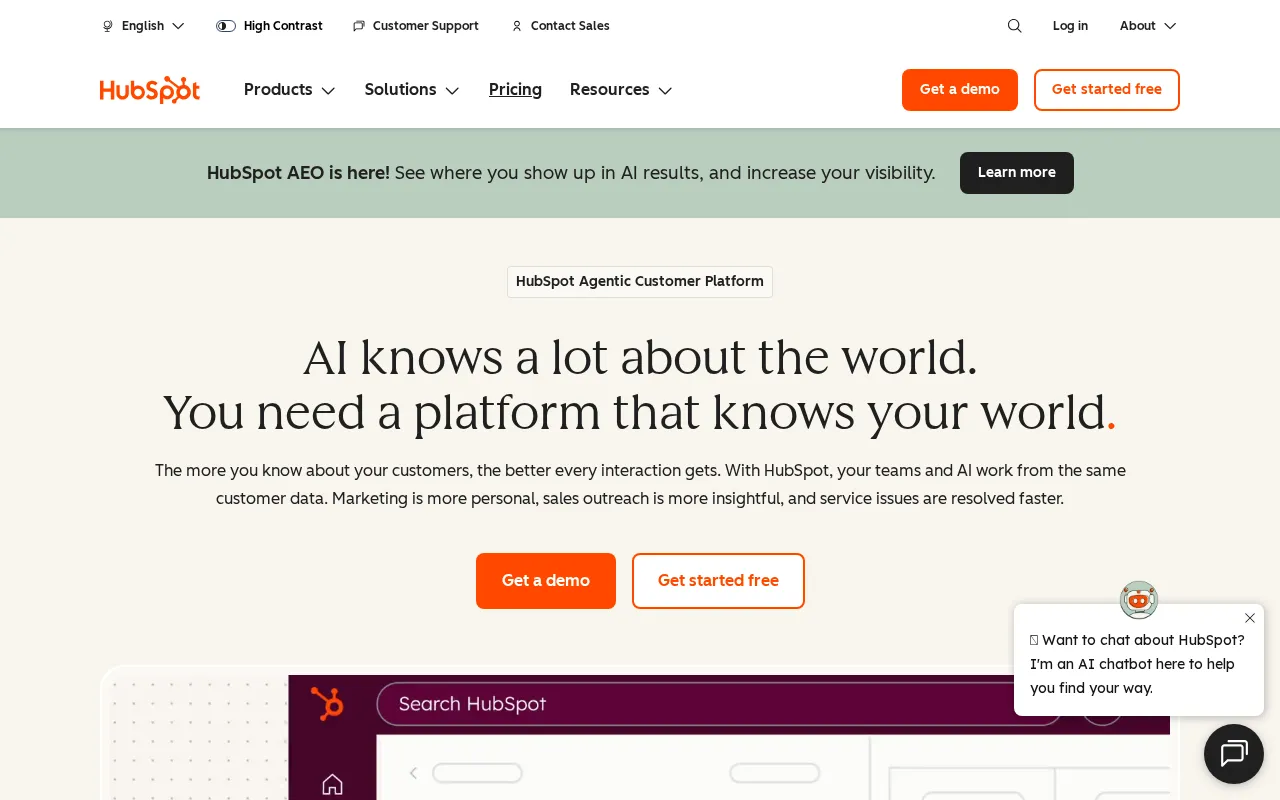Click the Customer Support chat bubble icon
The image size is (1280, 800).
(x=359, y=26)
